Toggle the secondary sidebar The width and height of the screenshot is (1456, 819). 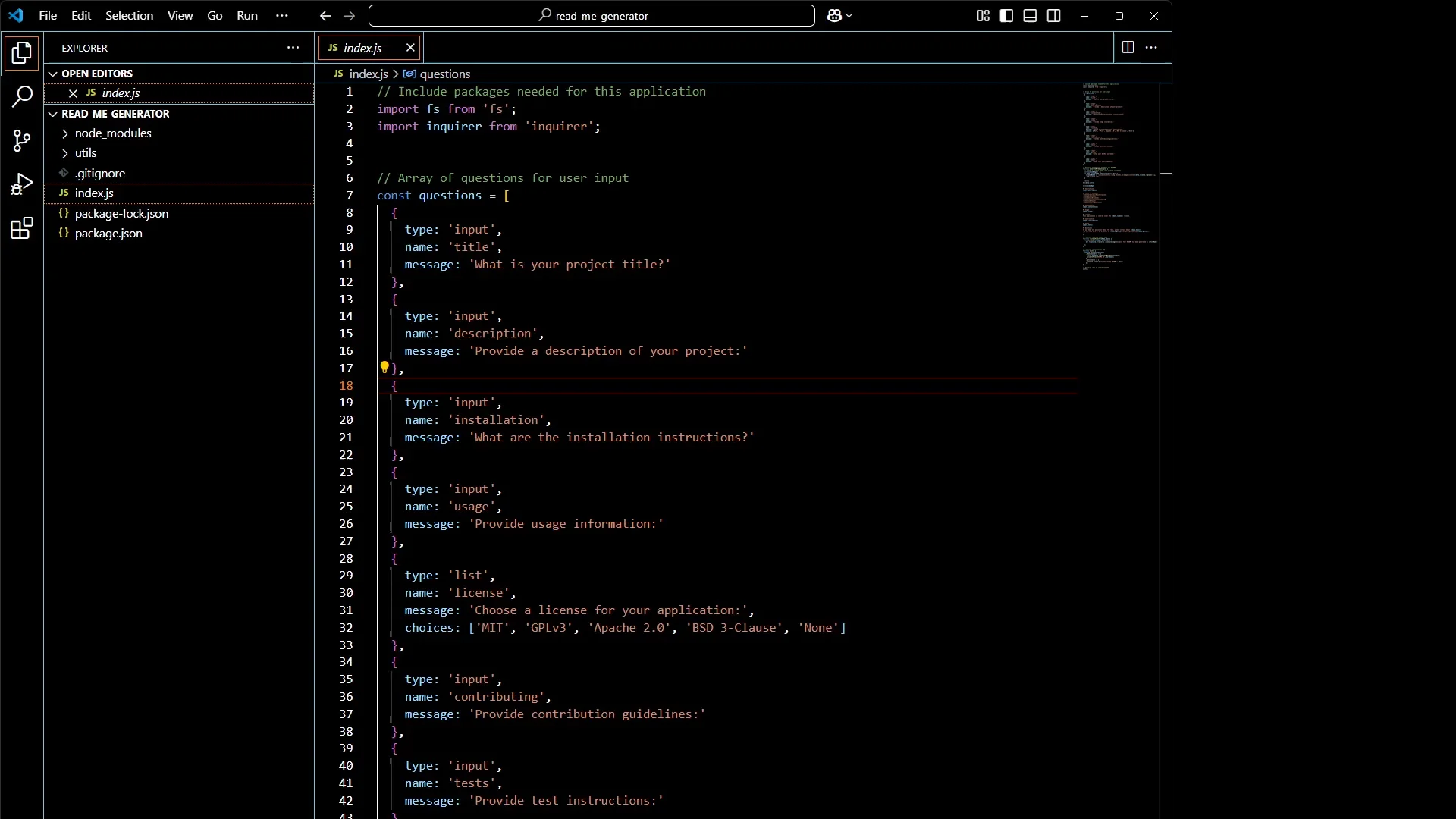(x=1055, y=16)
